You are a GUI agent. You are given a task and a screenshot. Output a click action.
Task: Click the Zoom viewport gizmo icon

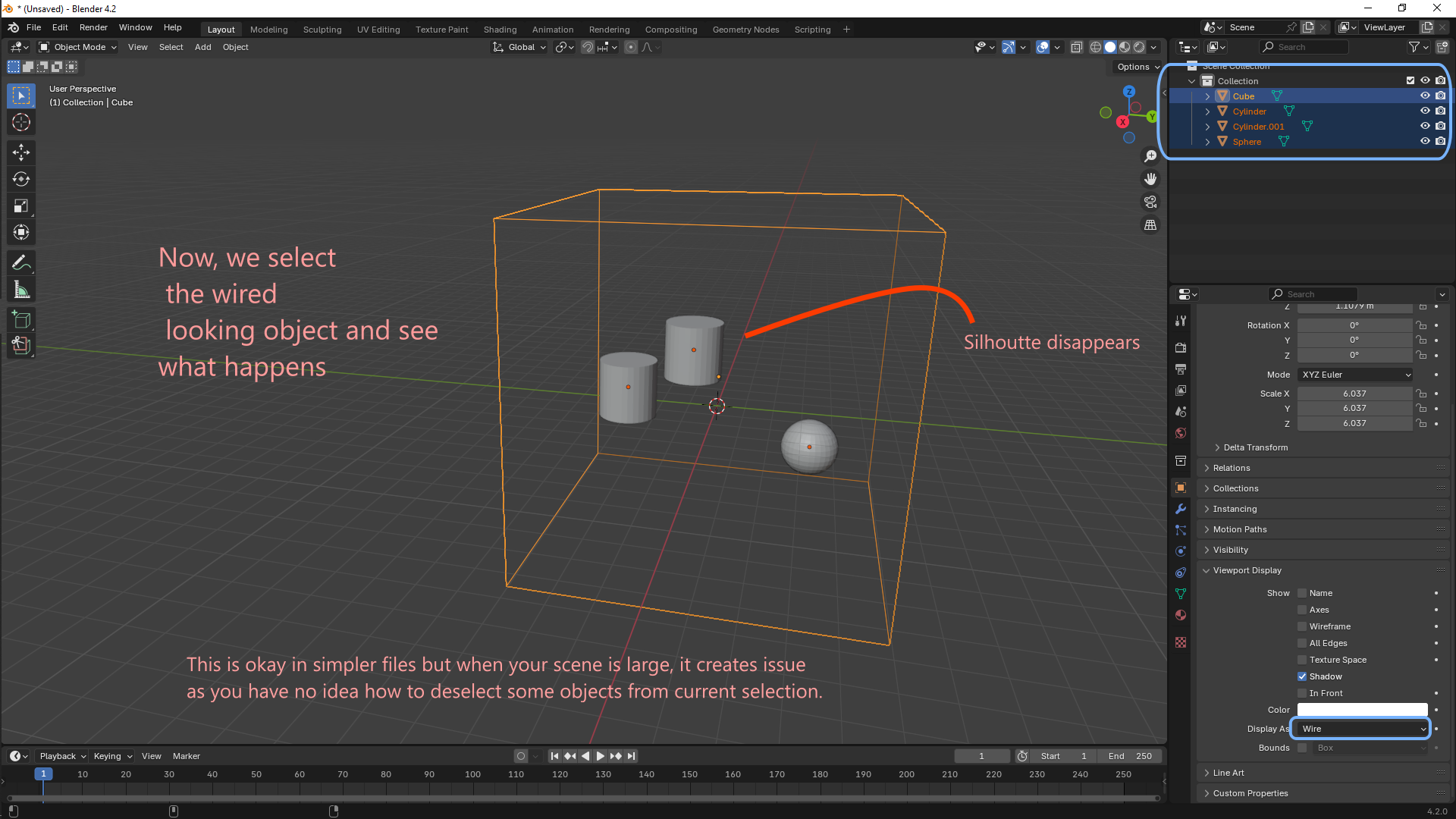pyautogui.click(x=1150, y=156)
